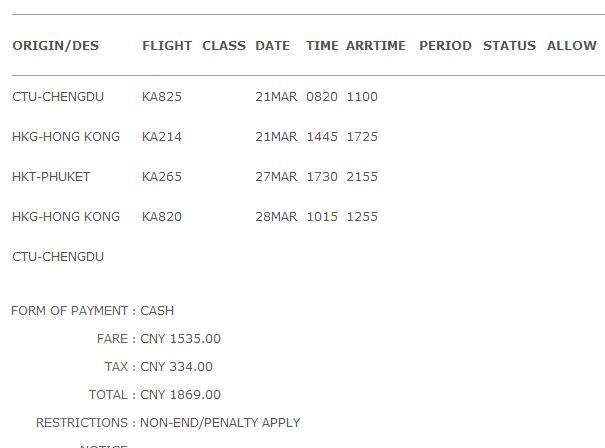Click the ARRTIME column header

(x=376, y=46)
